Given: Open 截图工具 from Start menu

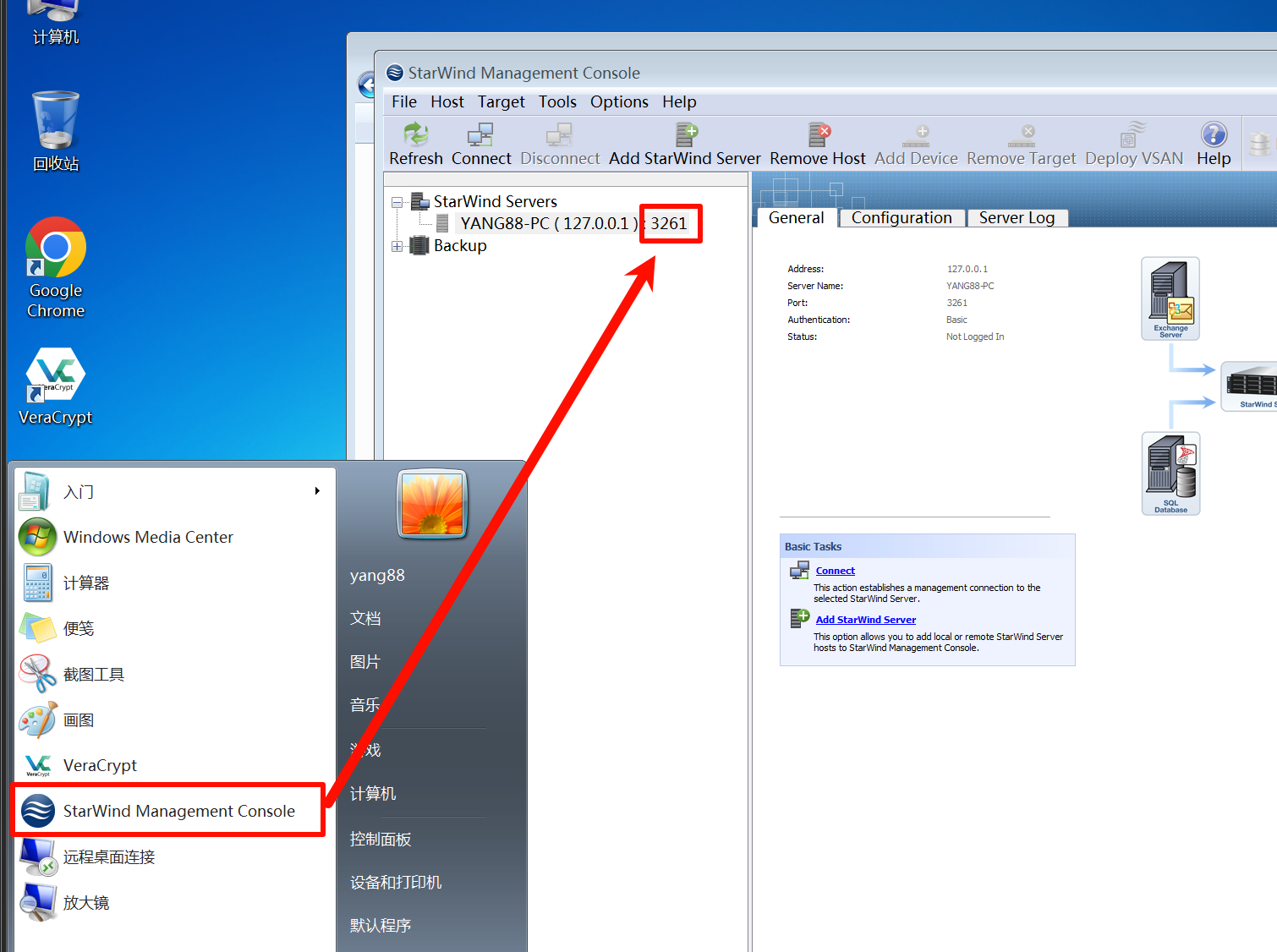Looking at the screenshot, I should pos(175,674).
